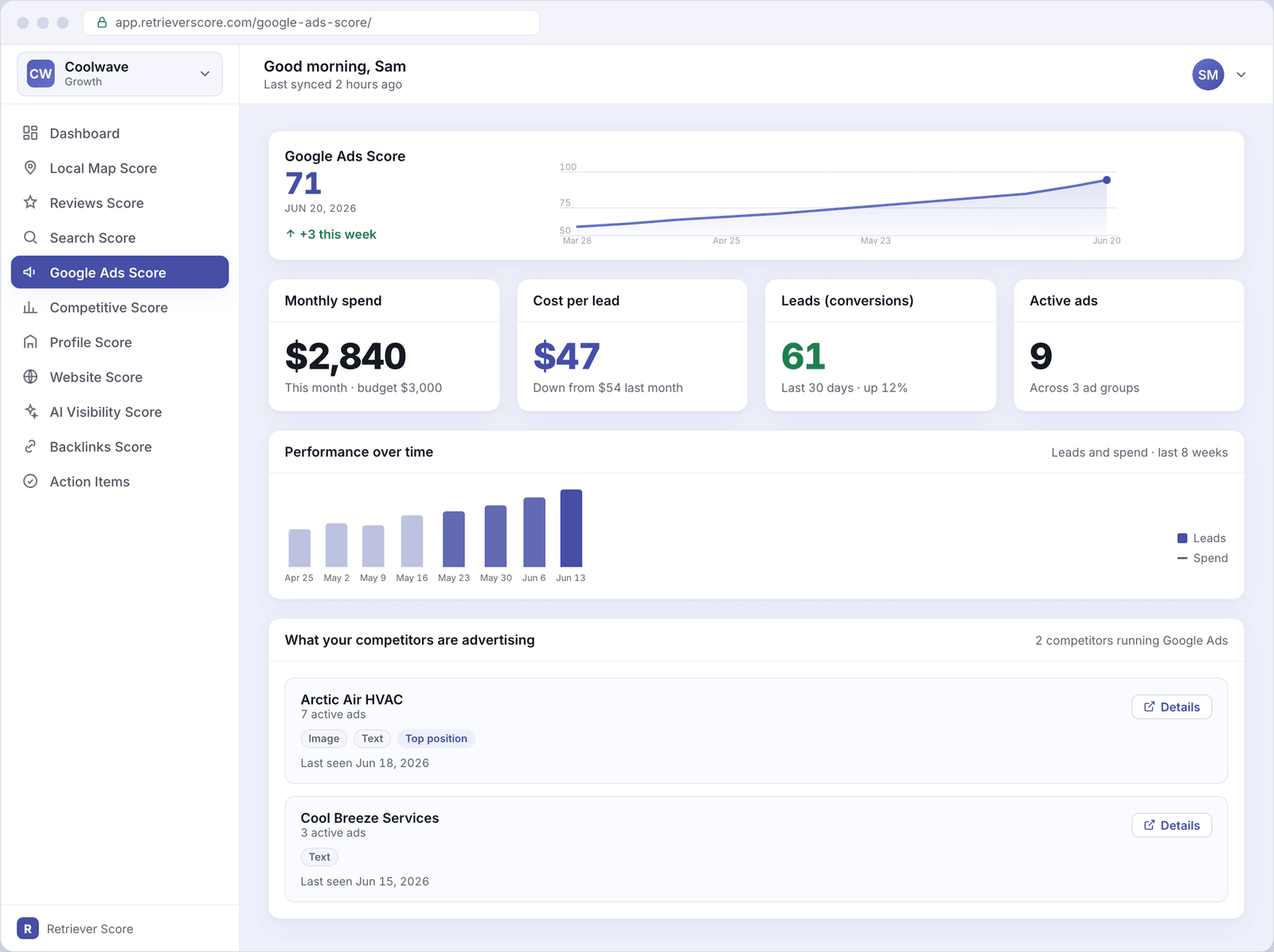Click the Competitive Score bar chart icon
Screen dimensions: 1274x952
pos(30,307)
